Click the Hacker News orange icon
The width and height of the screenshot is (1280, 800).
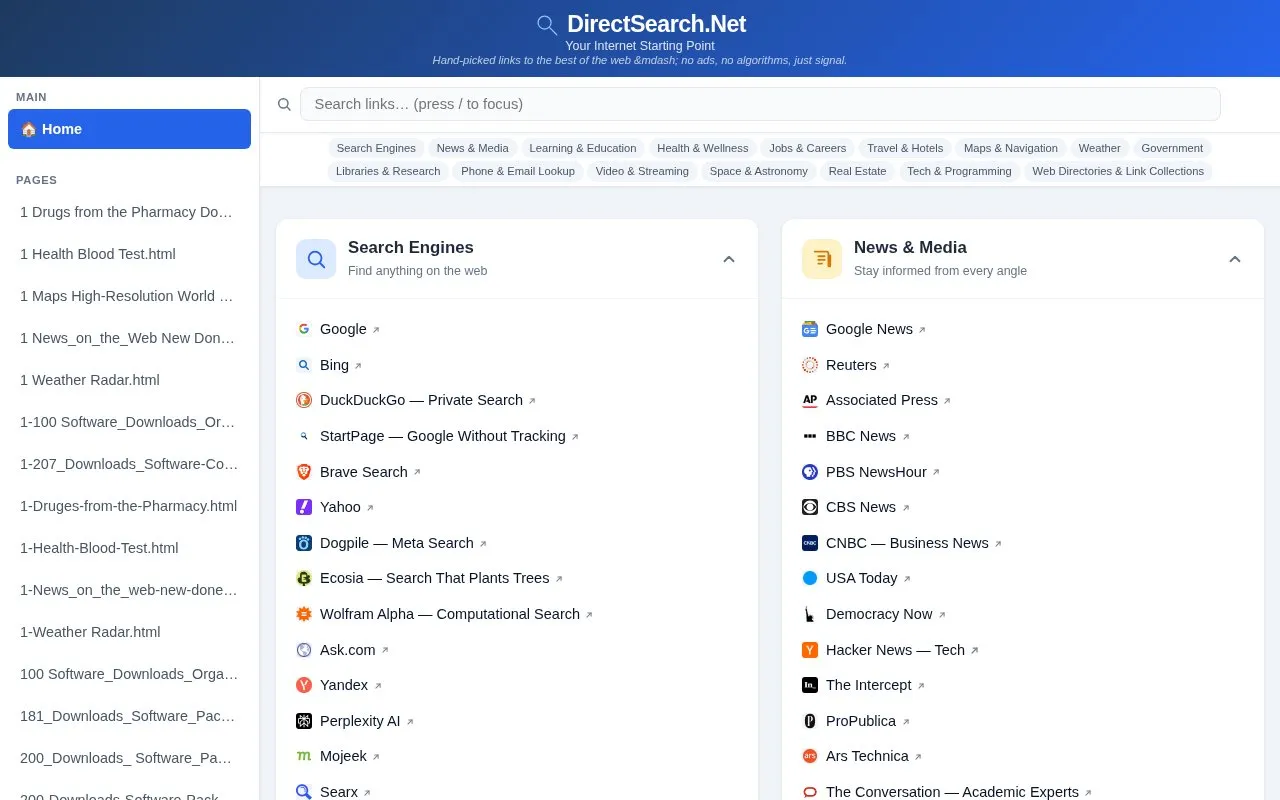coord(810,650)
